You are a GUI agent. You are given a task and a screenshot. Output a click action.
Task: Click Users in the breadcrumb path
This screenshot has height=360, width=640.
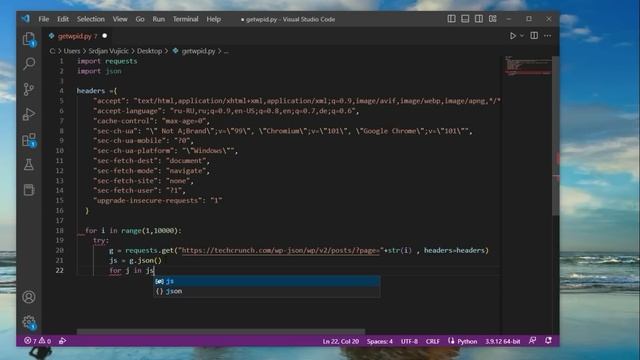[x=72, y=51]
